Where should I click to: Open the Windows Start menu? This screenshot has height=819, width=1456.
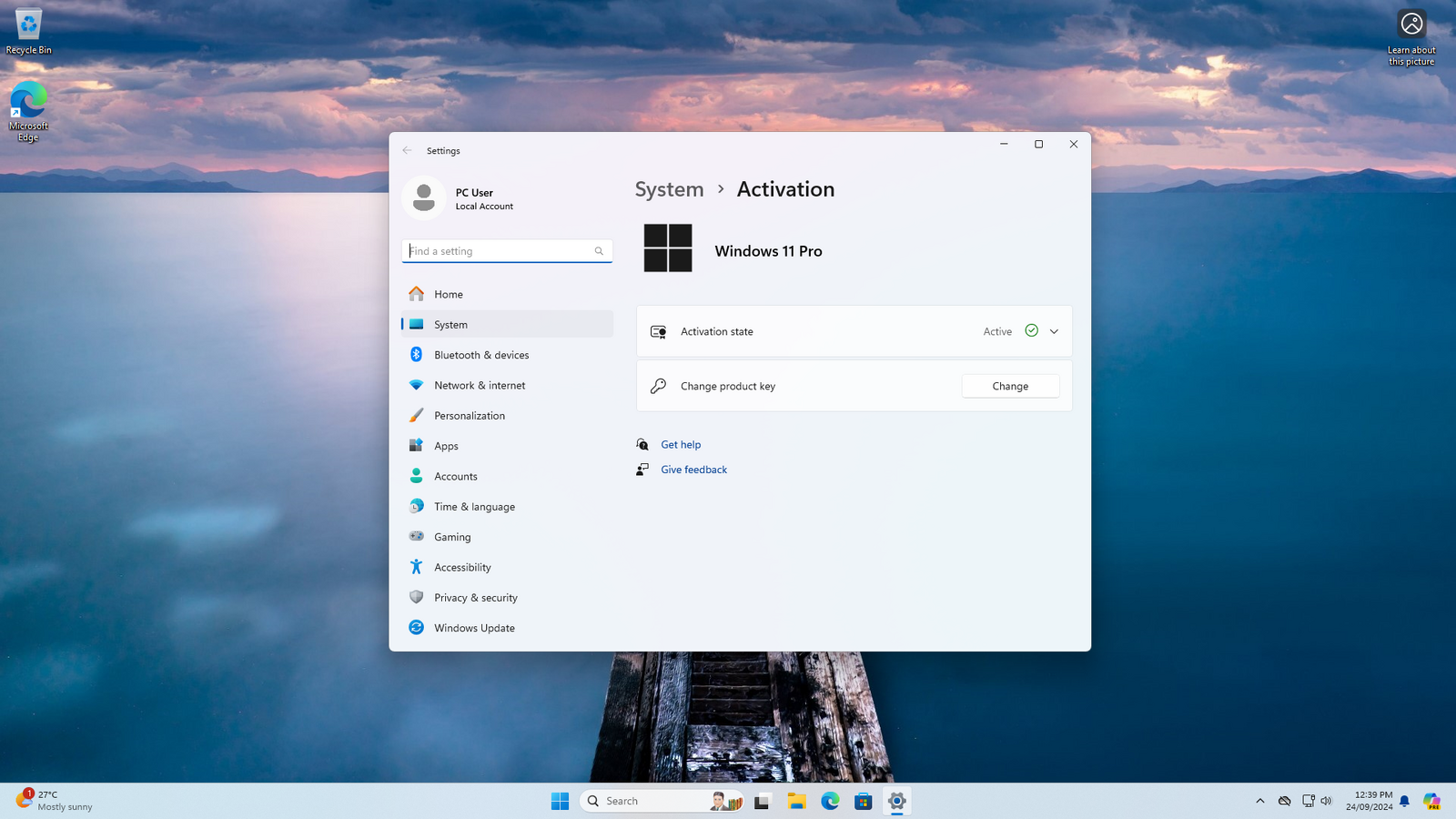coord(560,801)
